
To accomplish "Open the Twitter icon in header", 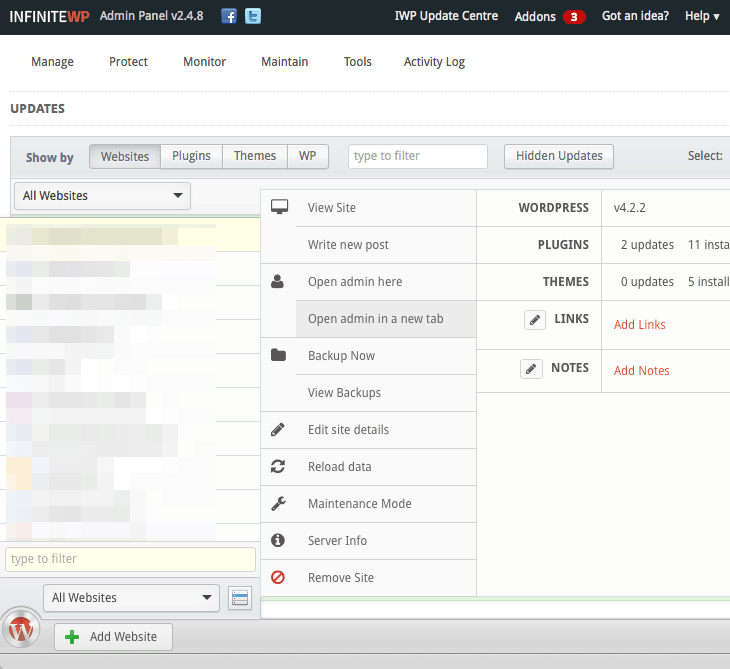I will tap(253, 16).
